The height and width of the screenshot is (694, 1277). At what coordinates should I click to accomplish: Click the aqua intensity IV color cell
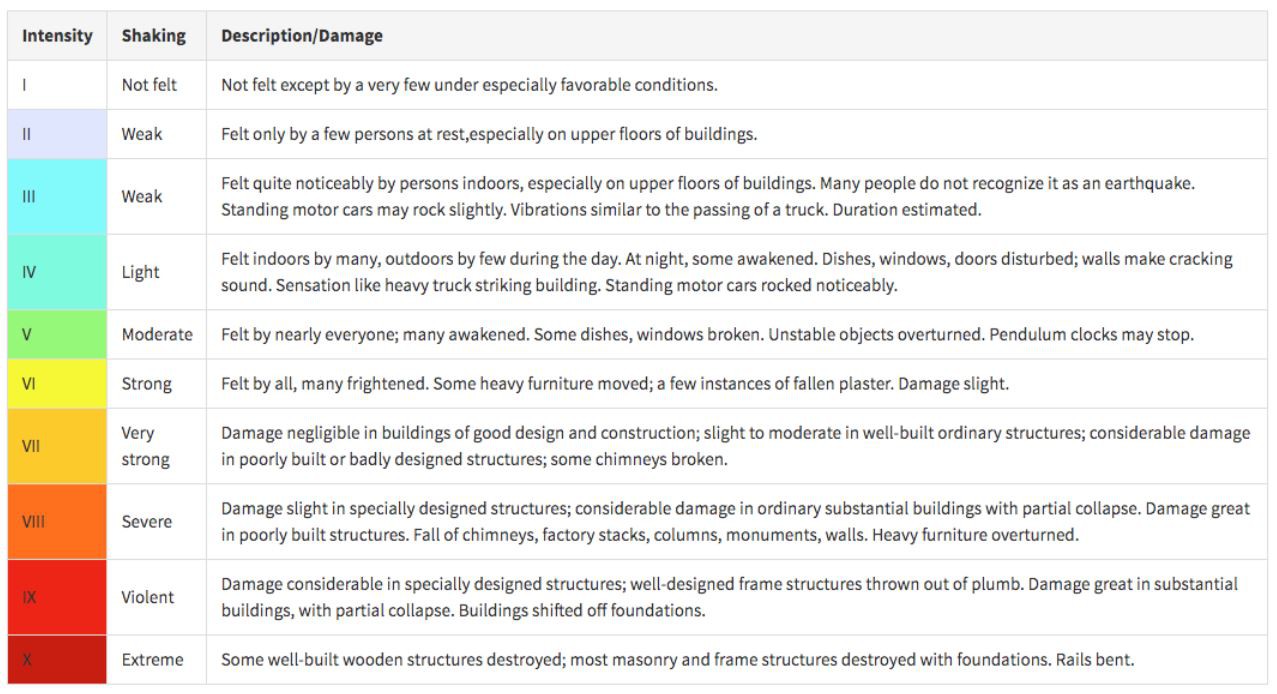click(57, 272)
